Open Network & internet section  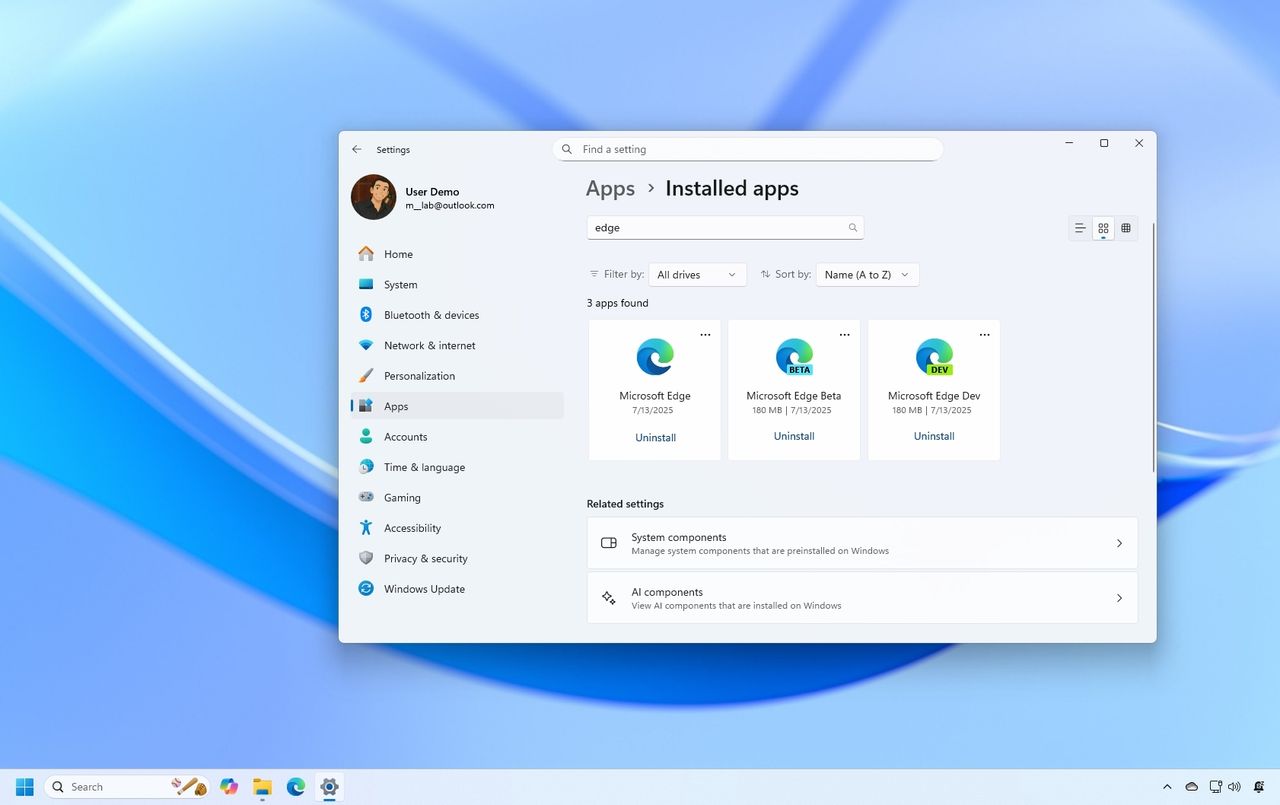pyautogui.click(x=457, y=346)
